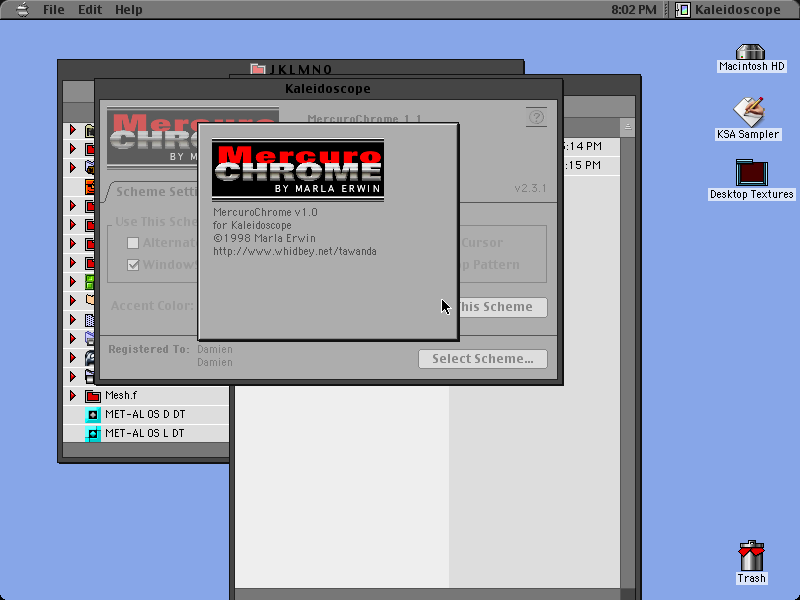Screen dimensions: 800x600
Task: Open the File menu
Action: click(x=54, y=10)
